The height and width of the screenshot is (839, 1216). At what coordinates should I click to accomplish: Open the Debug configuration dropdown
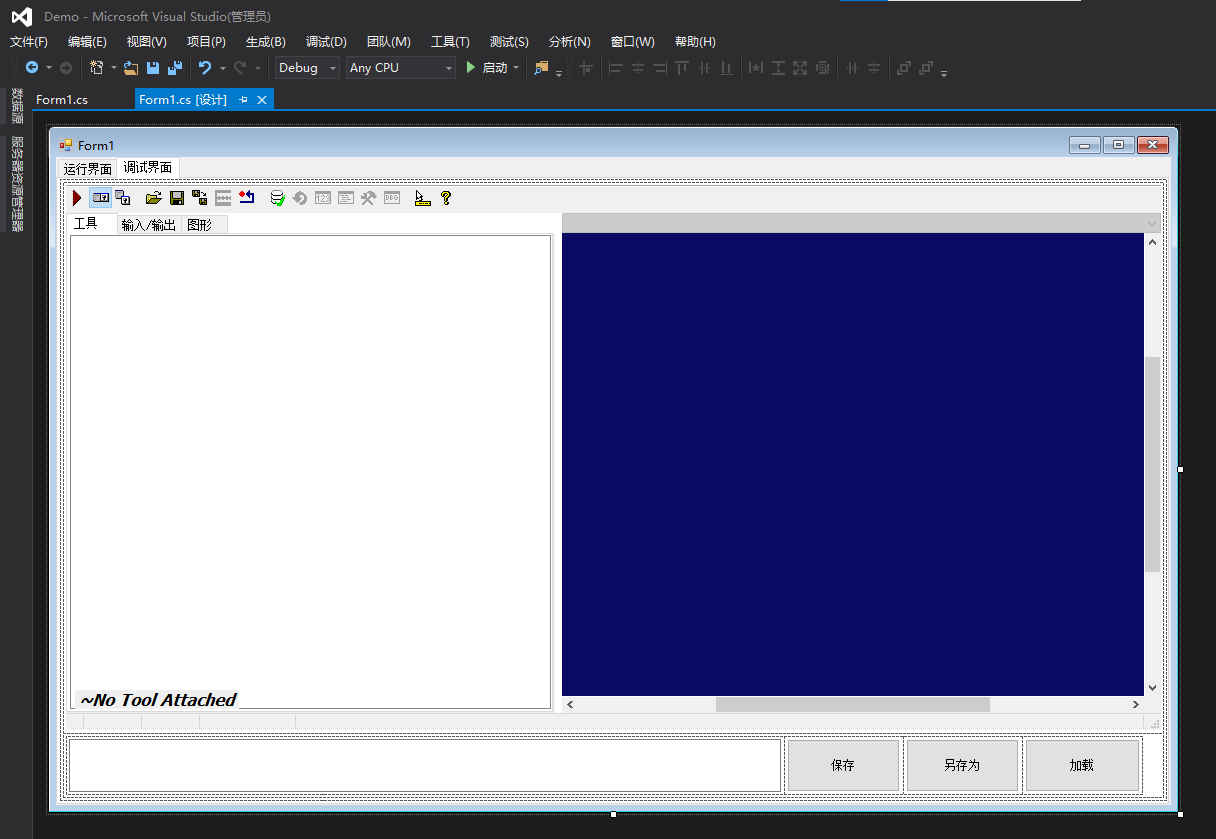point(307,68)
